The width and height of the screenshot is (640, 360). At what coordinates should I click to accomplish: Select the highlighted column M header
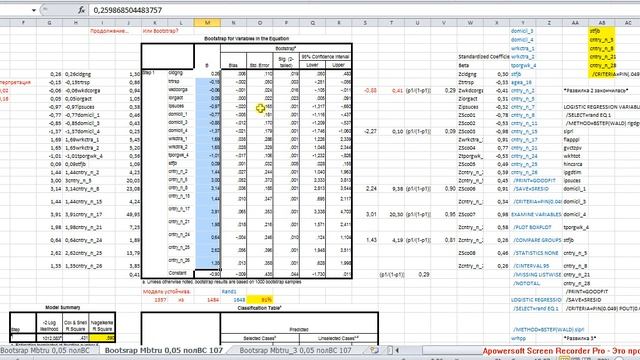click(x=207, y=23)
